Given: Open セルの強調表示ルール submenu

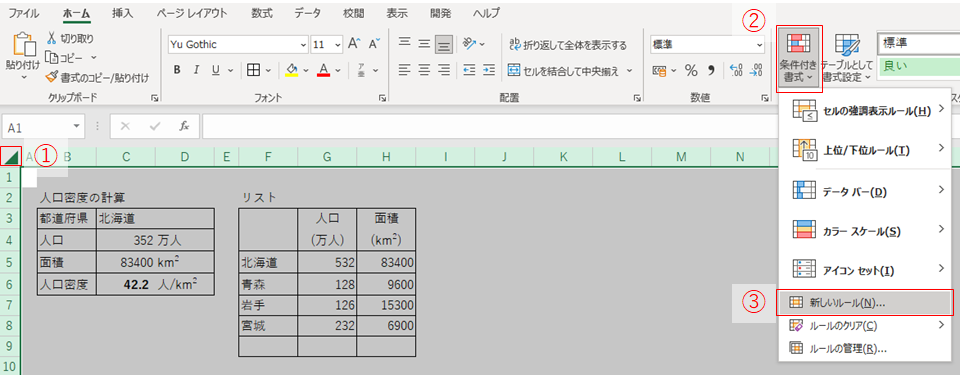Looking at the screenshot, I should [x=866, y=110].
